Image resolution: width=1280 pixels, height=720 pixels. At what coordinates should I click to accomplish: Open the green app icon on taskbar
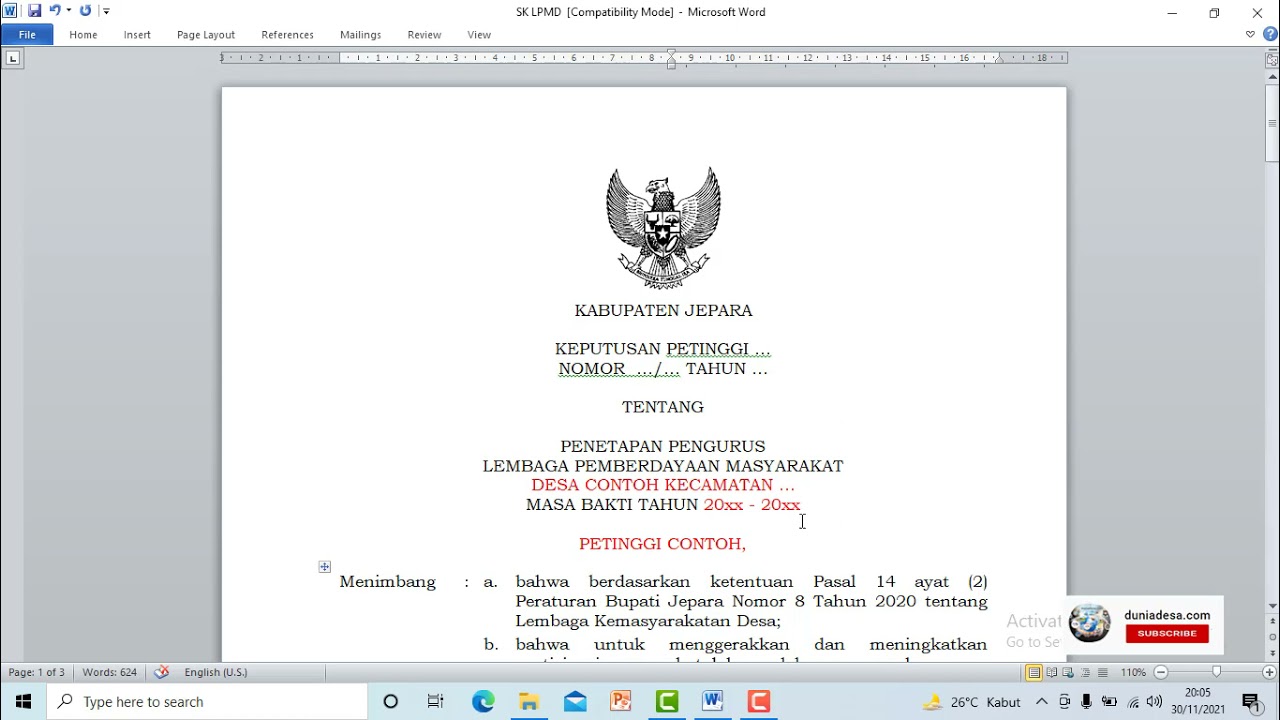coord(667,702)
